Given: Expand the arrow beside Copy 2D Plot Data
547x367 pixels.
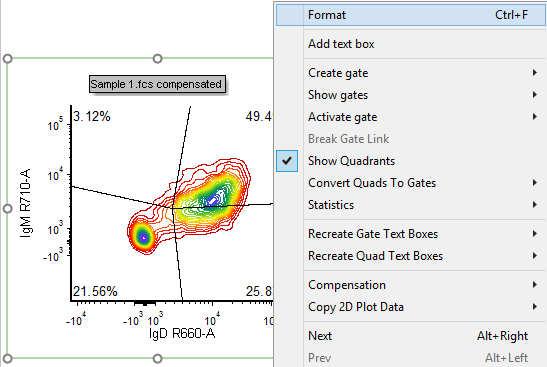Looking at the screenshot, I should point(534,306).
